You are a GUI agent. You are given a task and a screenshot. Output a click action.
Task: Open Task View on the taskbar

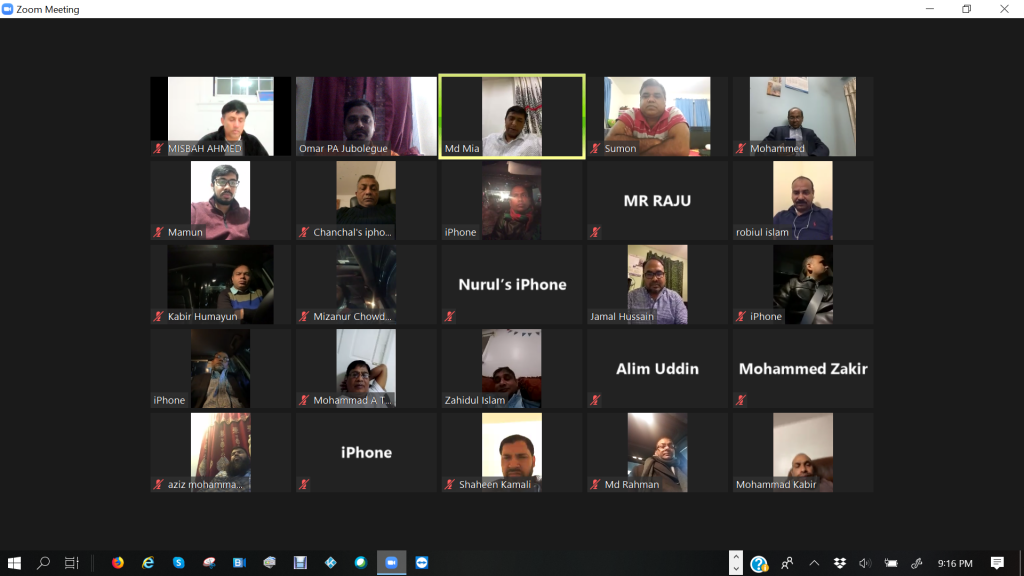pos(71,563)
